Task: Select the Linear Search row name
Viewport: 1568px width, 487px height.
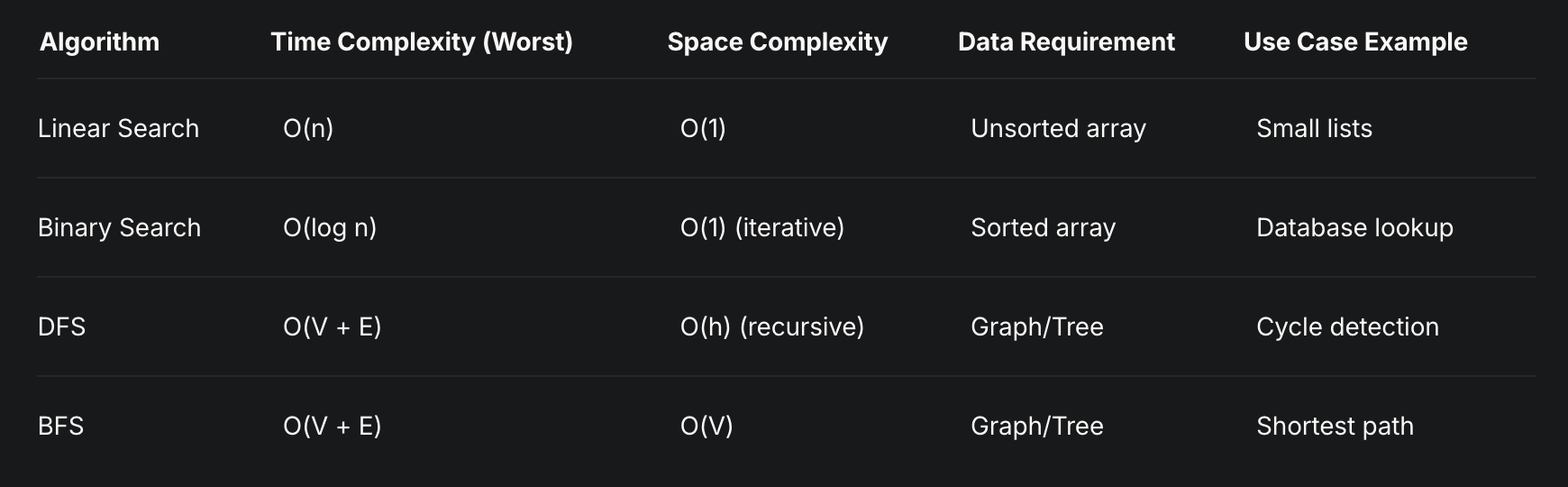Action: point(118,128)
